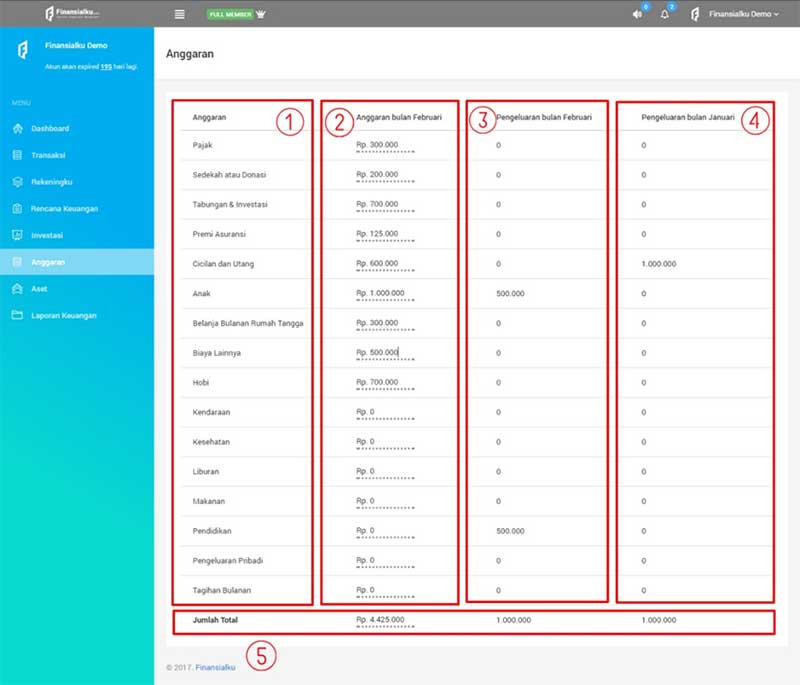Click the Finansialku footer link
The height and width of the screenshot is (685, 800).
[x=214, y=667]
